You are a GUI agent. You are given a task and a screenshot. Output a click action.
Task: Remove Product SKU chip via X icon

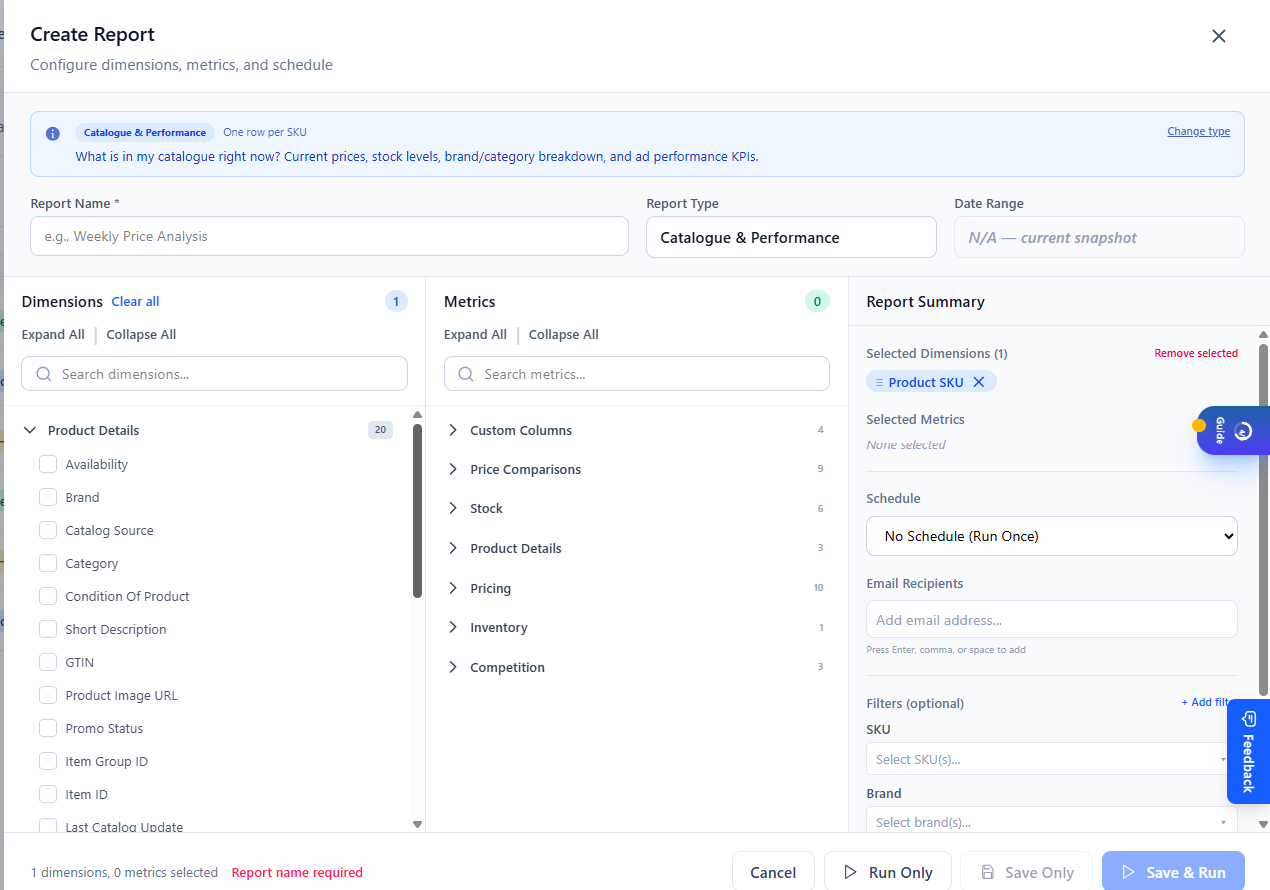click(979, 382)
